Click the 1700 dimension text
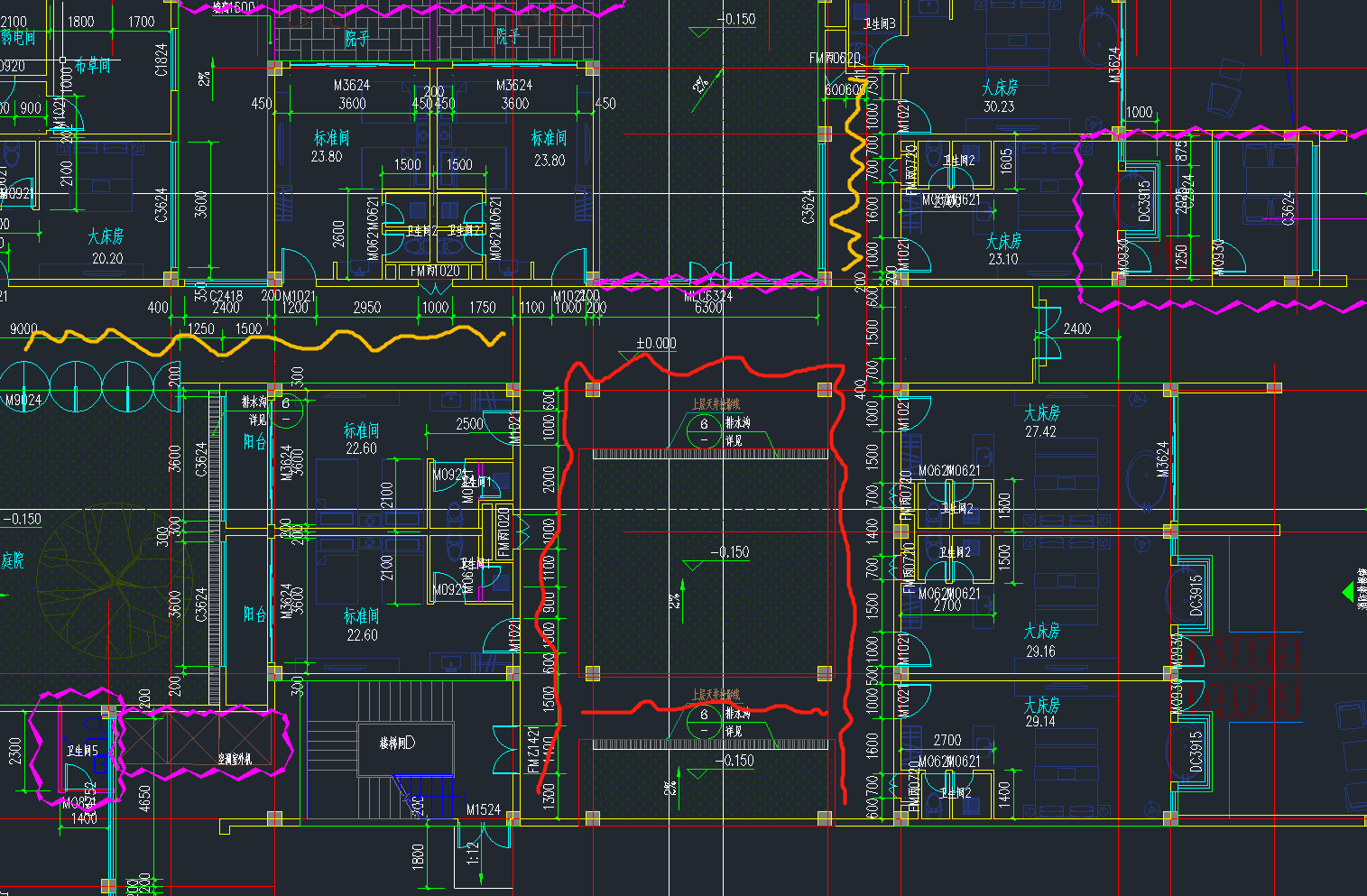The image size is (1367, 896). click(x=141, y=22)
